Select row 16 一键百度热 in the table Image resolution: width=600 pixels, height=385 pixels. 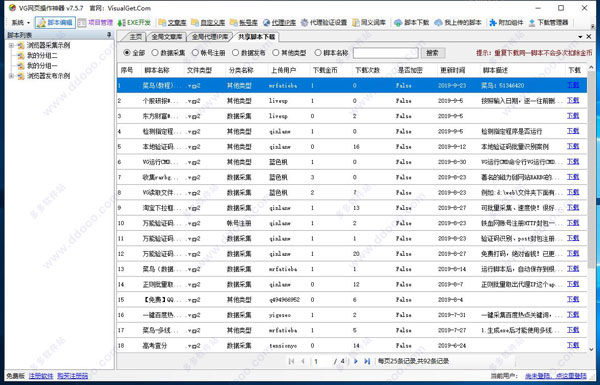(x=352, y=315)
